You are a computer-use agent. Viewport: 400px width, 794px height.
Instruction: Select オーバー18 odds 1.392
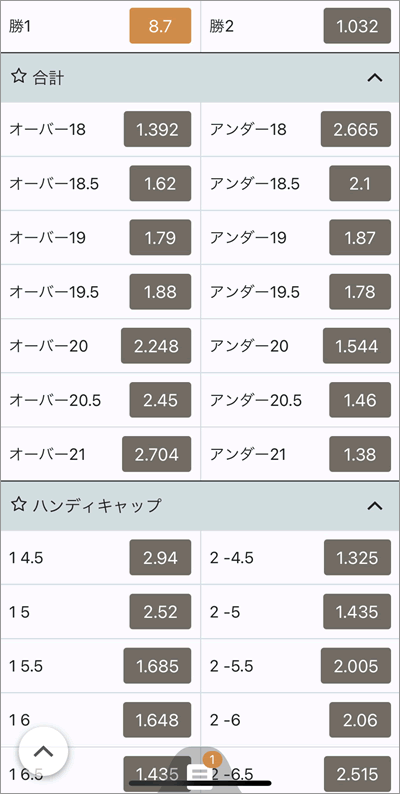click(x=157, y=129)
